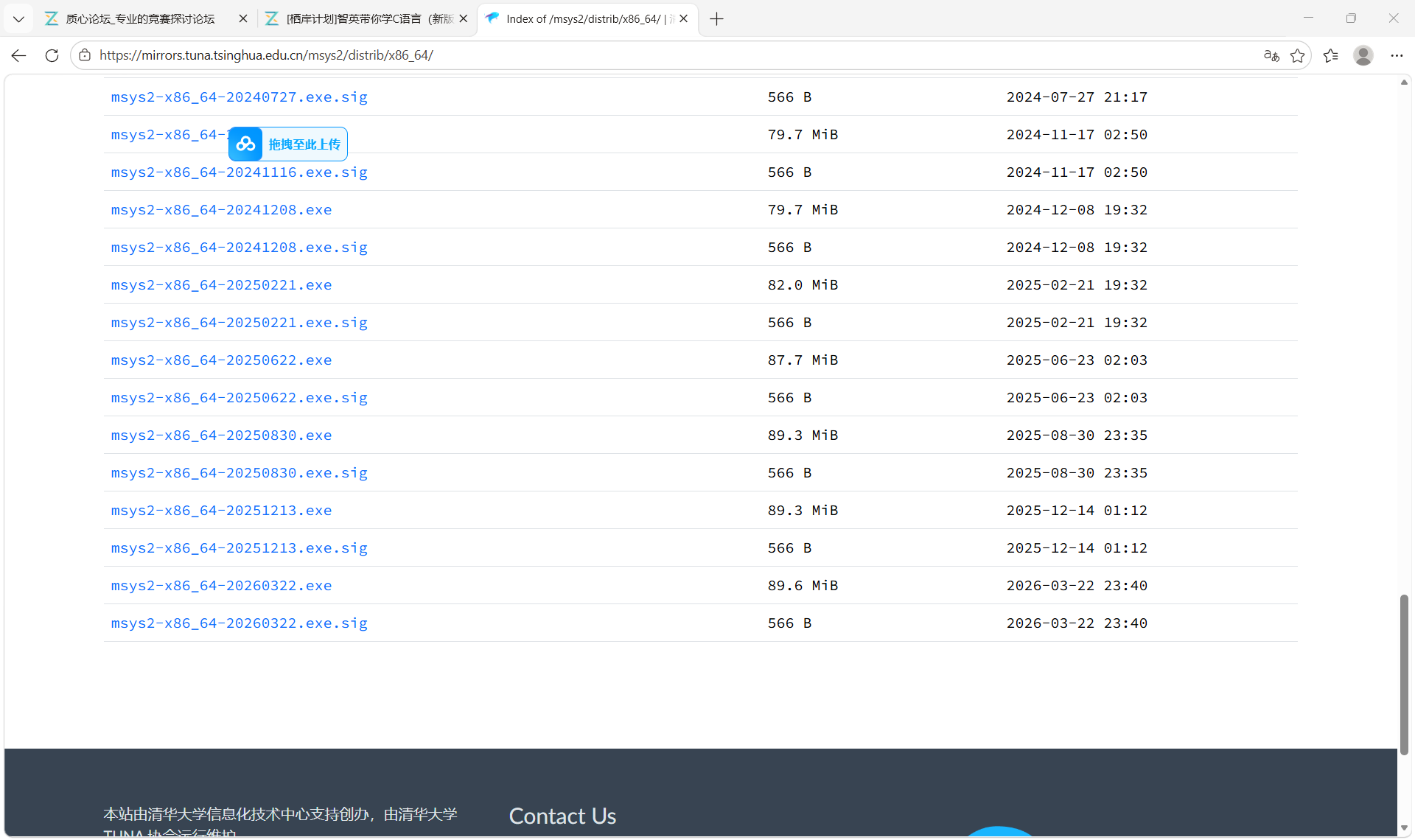
Task: Close the 栖岸计划 C语言 tab
Action: point(464,19)
